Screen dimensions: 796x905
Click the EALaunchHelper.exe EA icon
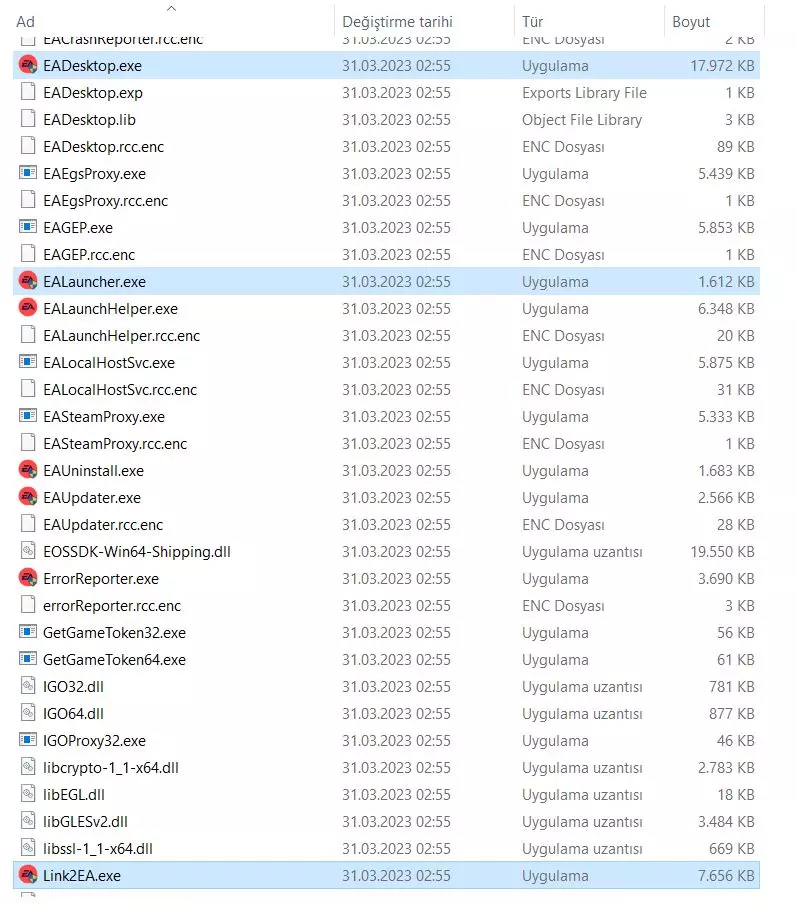tap(28, 308)
